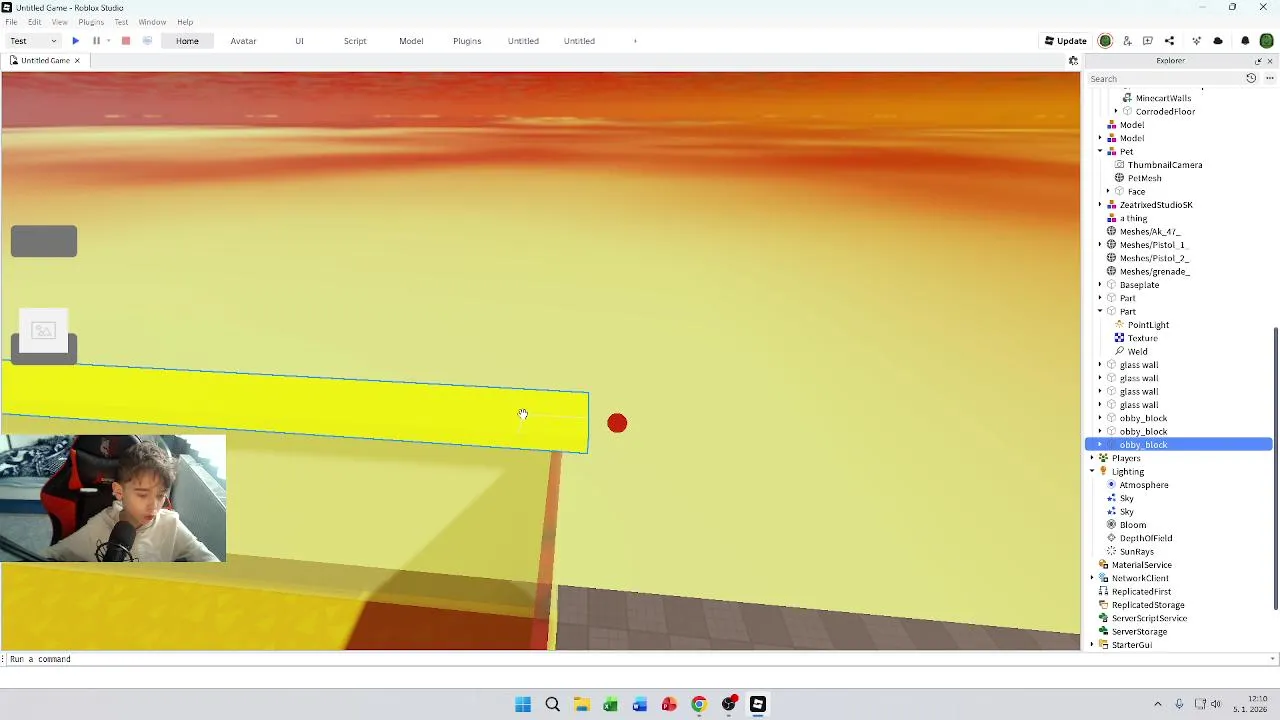
Task: Close the Explorer panel
Action: (1270, 61)
